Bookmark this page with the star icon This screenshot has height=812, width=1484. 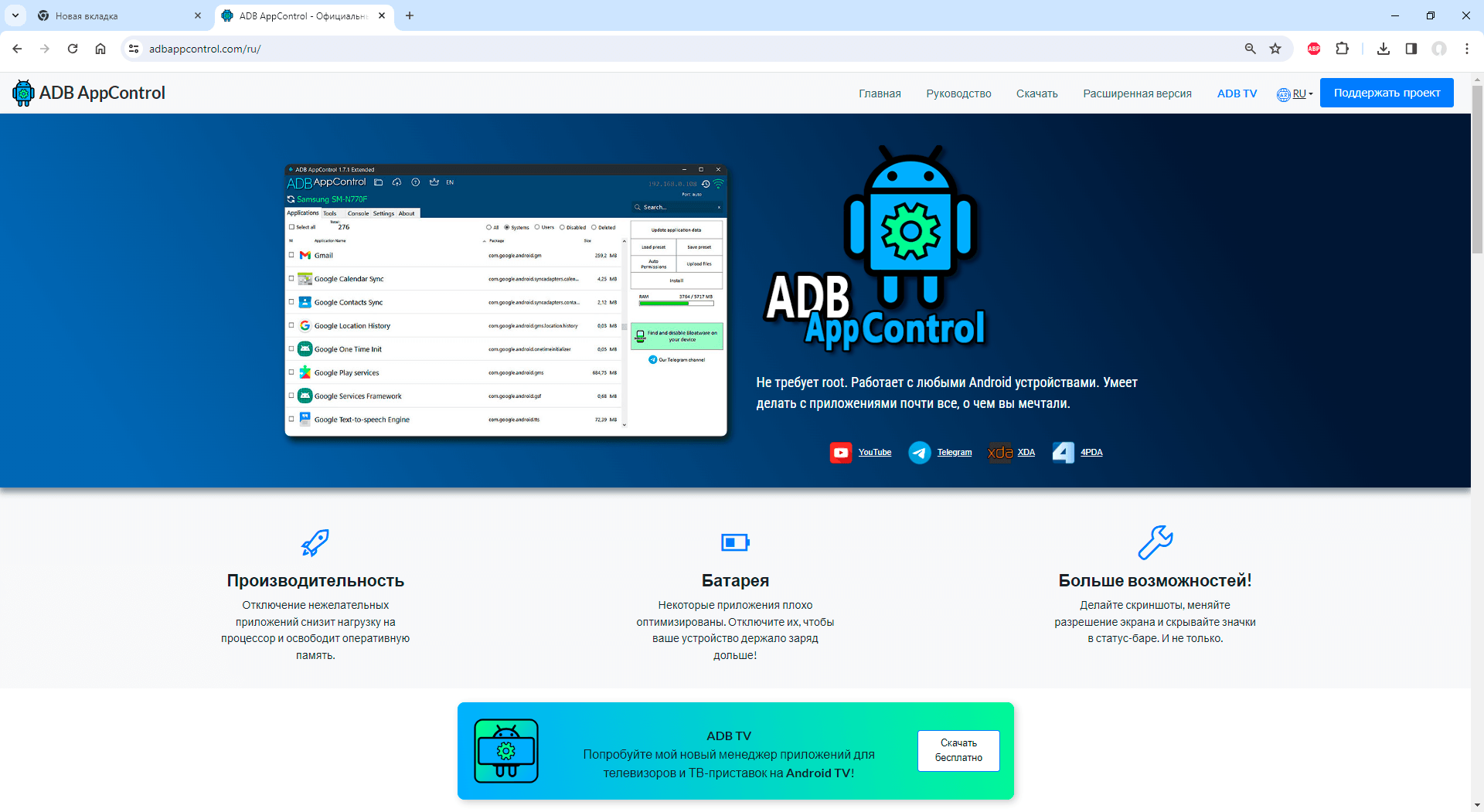click(1275, 49)
